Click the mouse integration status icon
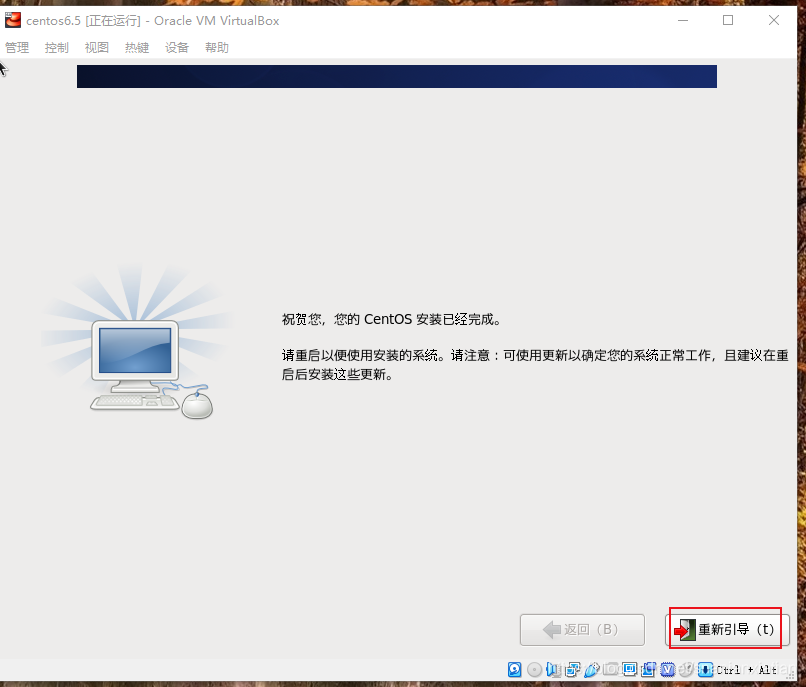The image size is (806, 687). point(687,670)
